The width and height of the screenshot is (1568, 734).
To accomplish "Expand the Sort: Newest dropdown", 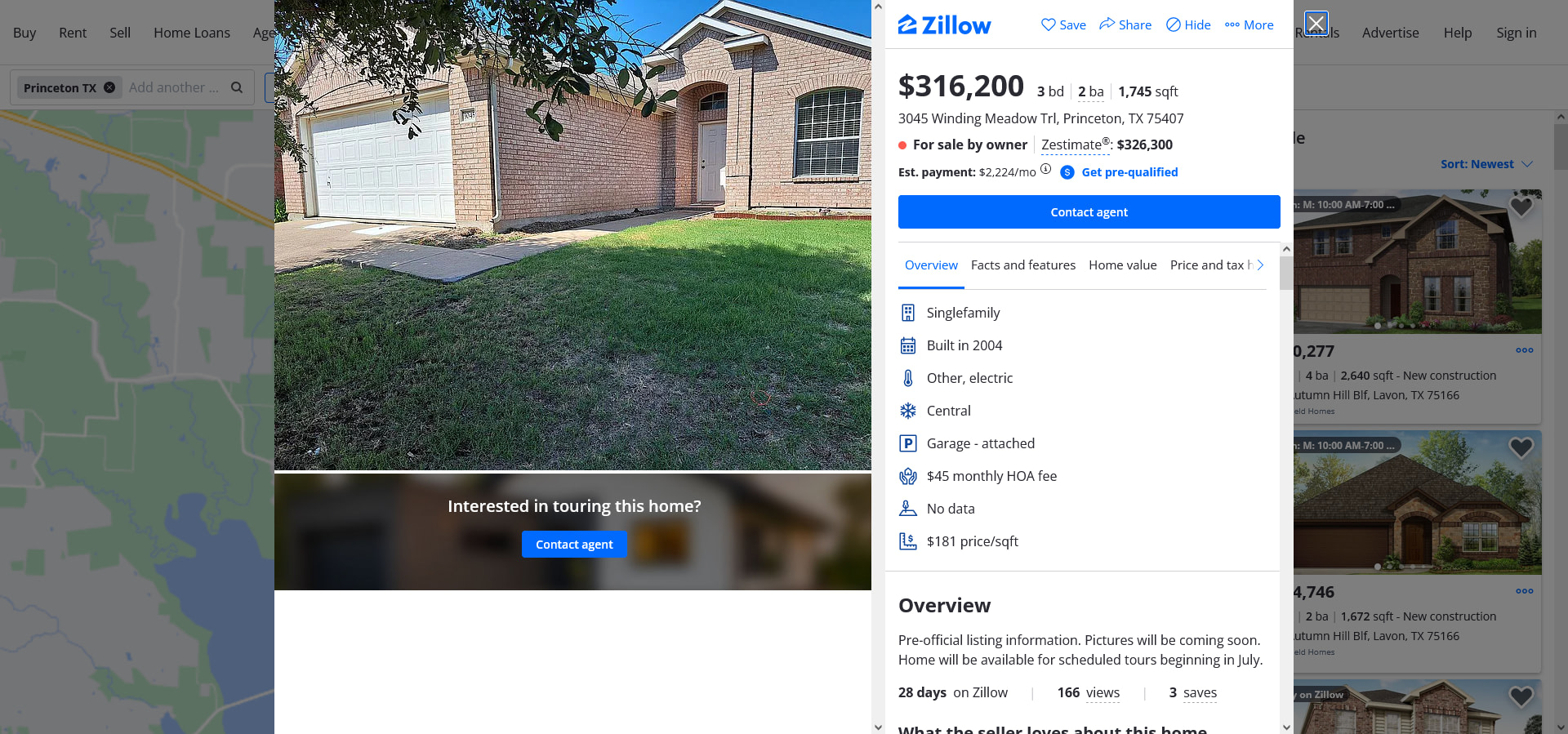I will point(1486,164).
